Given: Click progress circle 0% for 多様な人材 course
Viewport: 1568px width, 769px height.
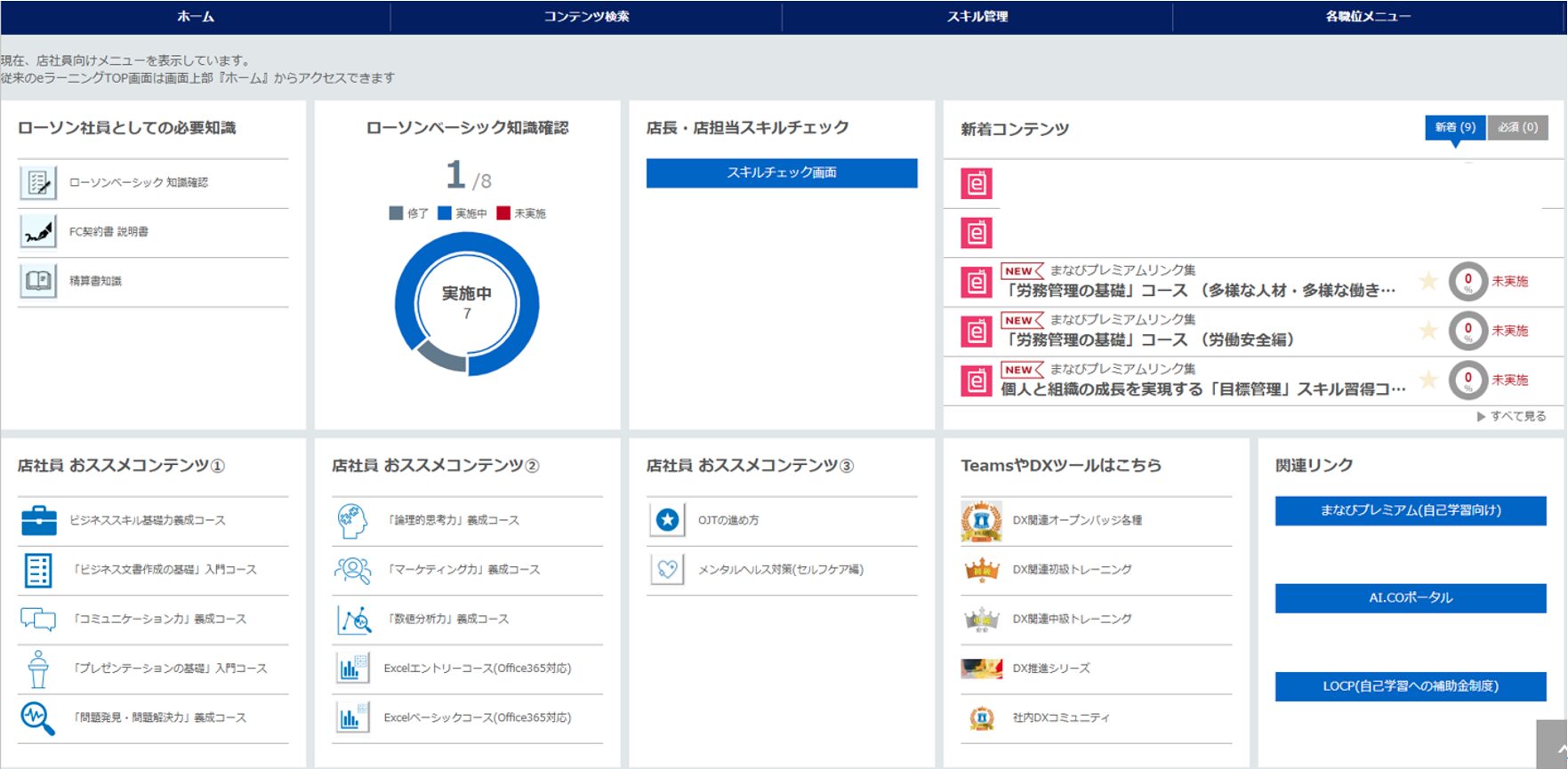Looking at the screenshot, I should (1467, 282).
